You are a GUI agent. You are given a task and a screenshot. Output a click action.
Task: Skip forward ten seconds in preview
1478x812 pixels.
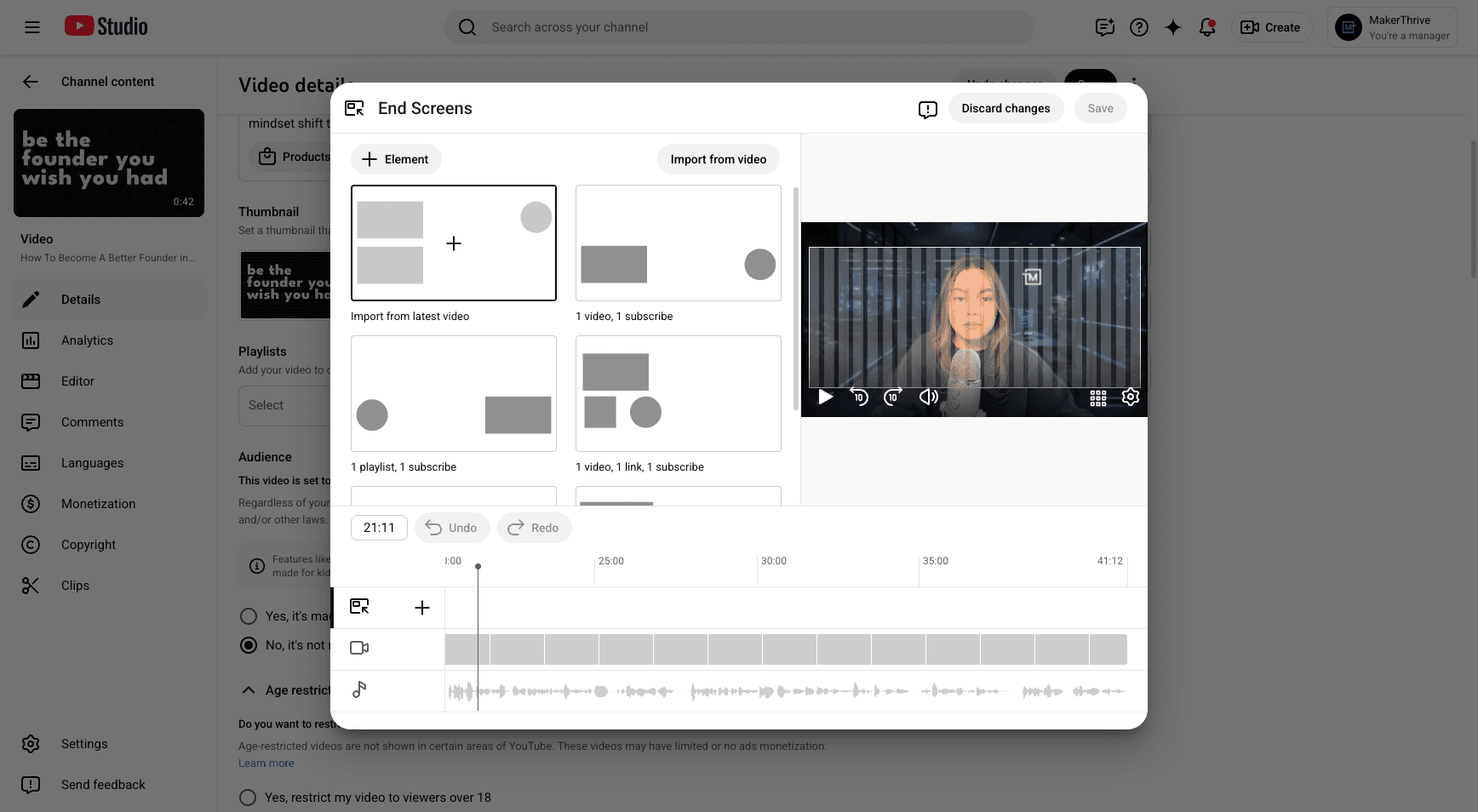[892, 397]
